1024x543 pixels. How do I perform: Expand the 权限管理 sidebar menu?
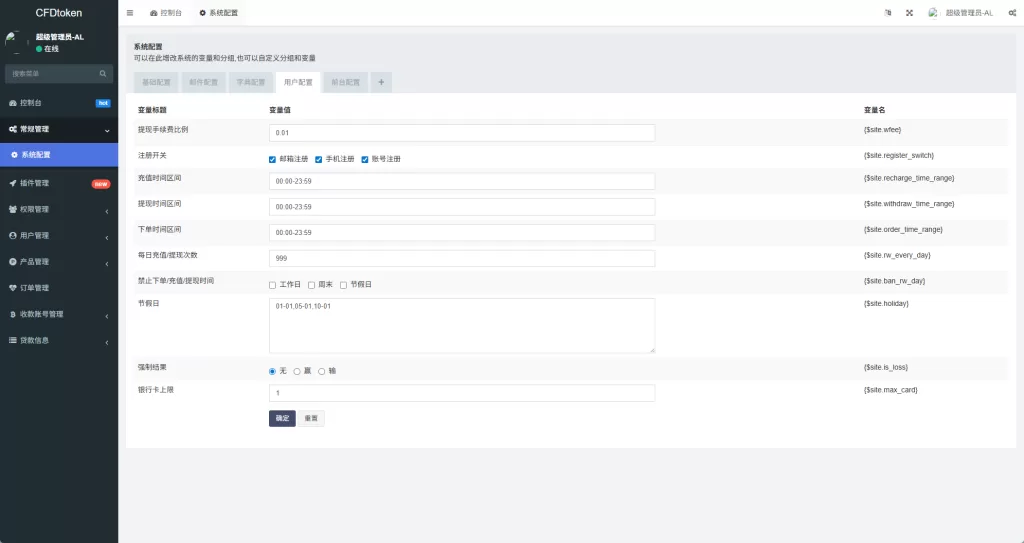pyautogui.click(x=58, y=210)
